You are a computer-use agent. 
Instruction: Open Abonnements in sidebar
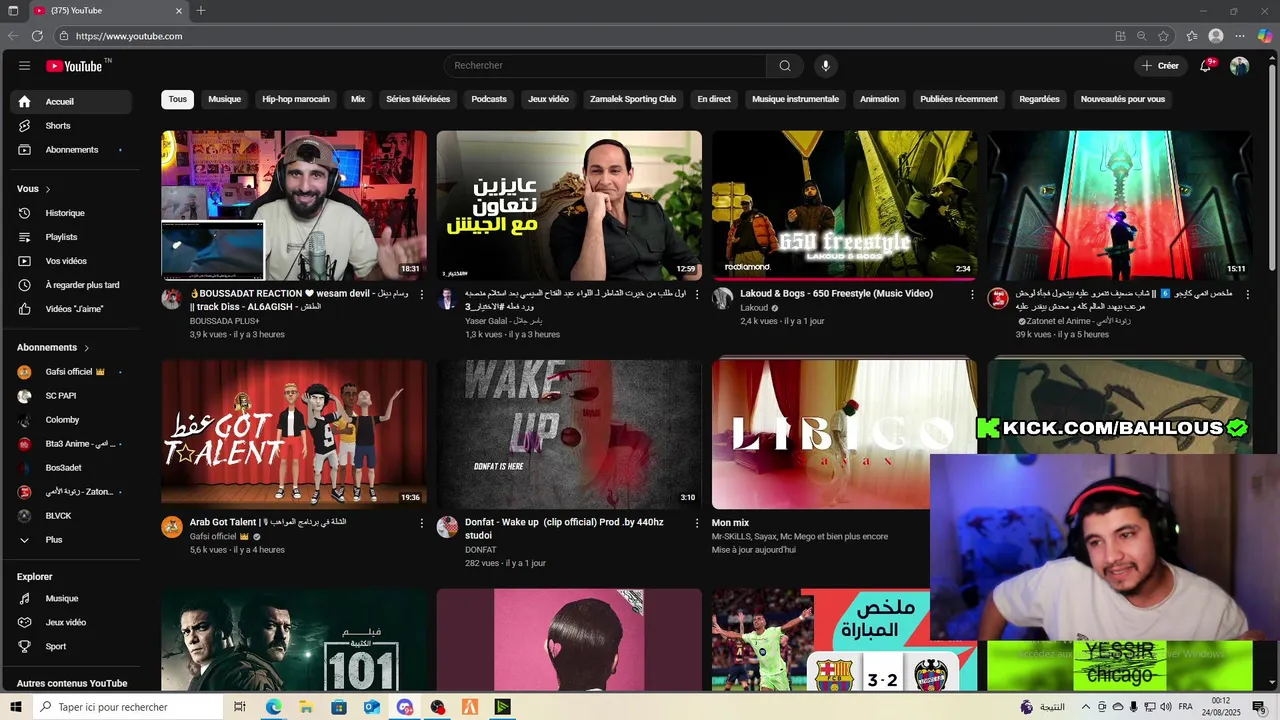point(71,150)
